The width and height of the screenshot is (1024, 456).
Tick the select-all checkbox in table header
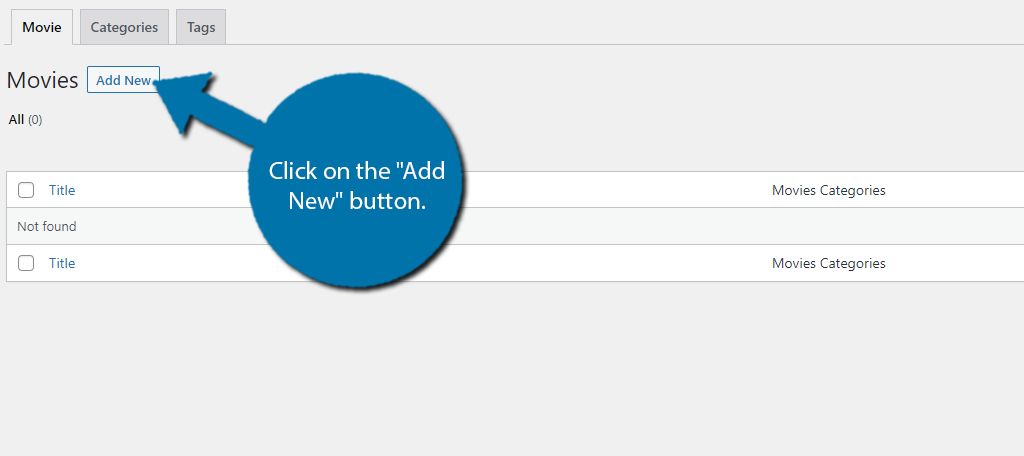[26, 190]
